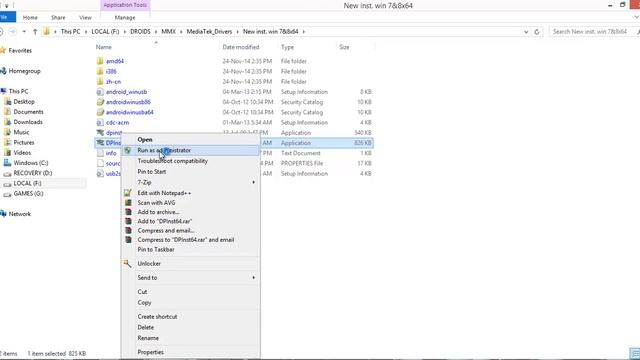This screenshot has height=360, width=640.
Task: Click the Favorites star icon
Action: click(x=3, y=51)
